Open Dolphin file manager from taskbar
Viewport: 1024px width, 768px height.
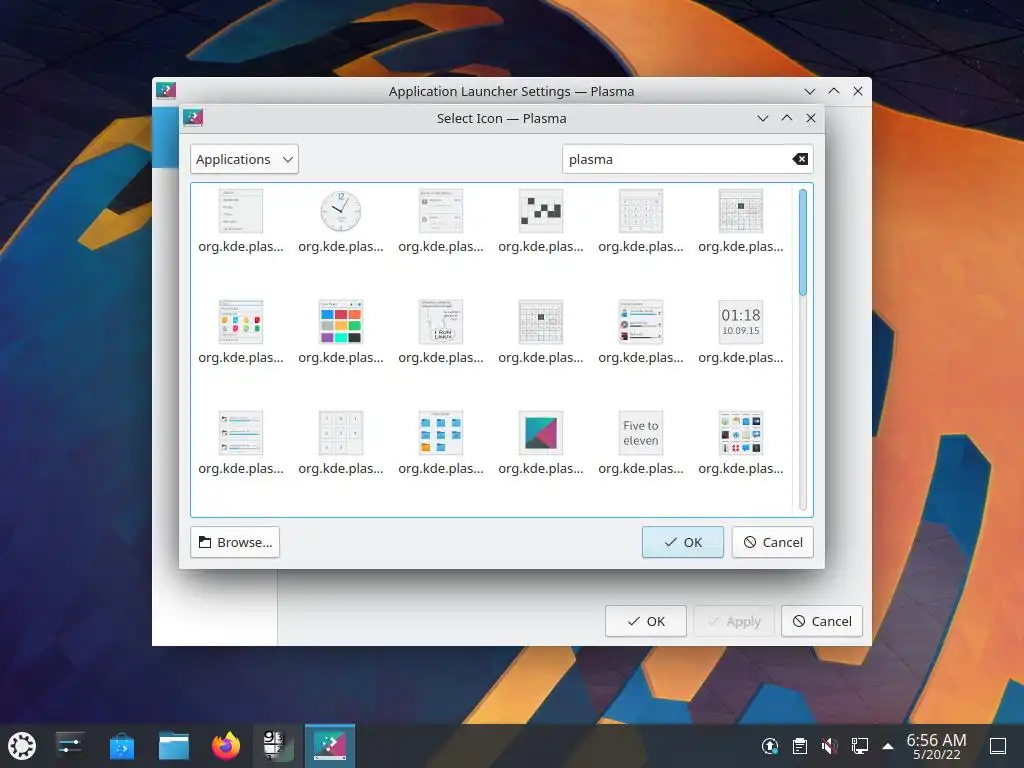coord(174,746)
